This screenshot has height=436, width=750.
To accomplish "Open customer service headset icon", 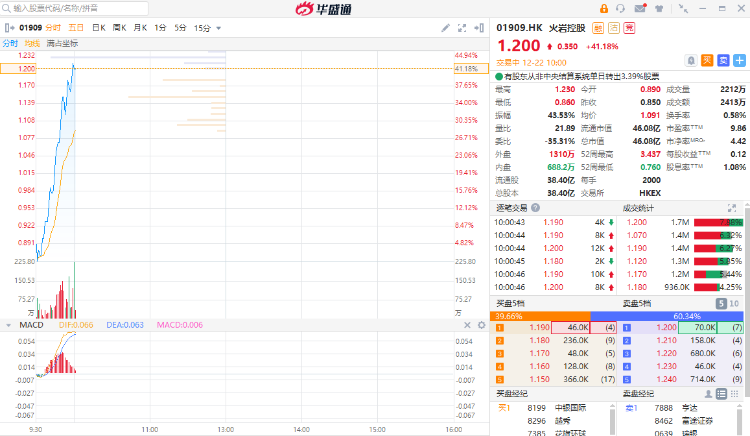I will click(621, 8).
